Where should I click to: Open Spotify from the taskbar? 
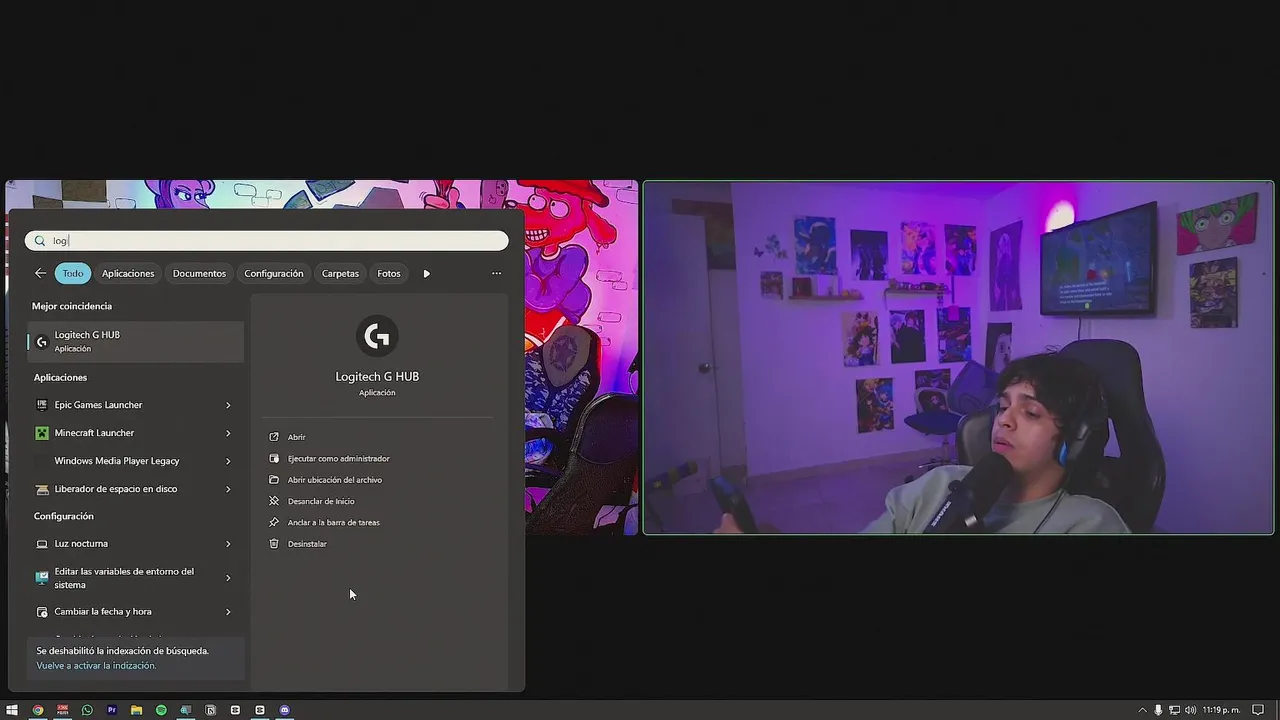[x=161, y=710]
